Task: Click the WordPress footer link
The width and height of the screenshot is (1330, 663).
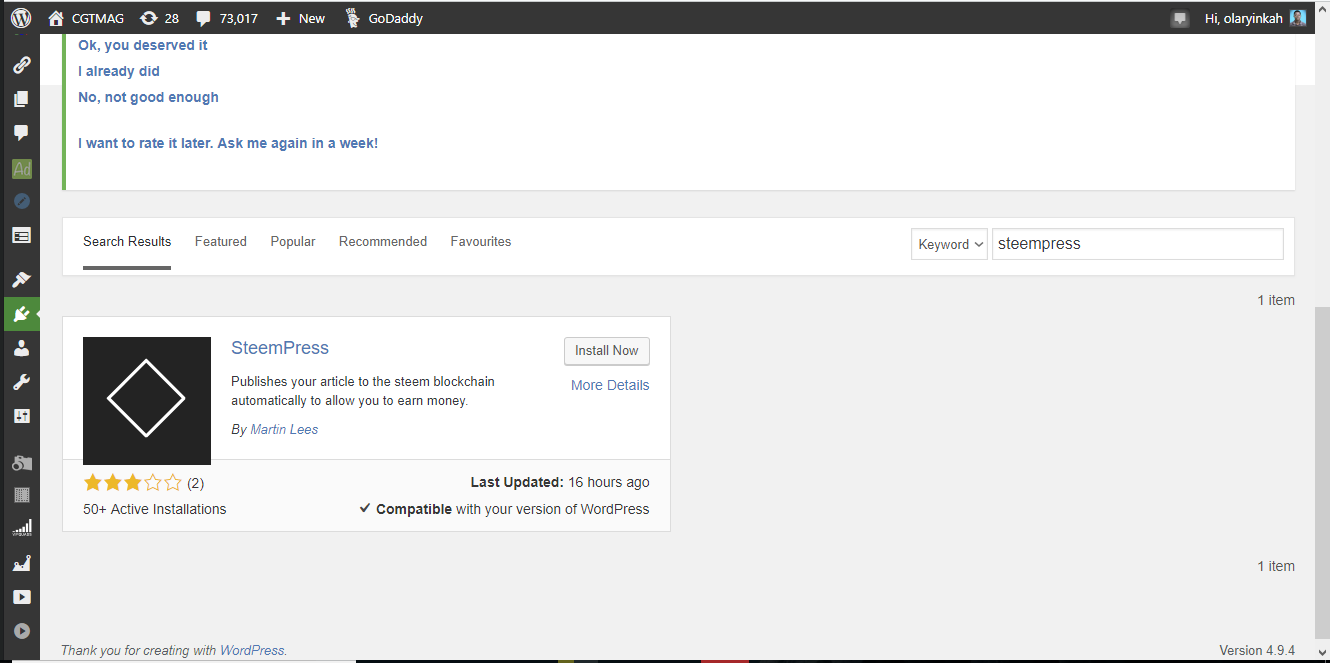Action: [252, 650]
